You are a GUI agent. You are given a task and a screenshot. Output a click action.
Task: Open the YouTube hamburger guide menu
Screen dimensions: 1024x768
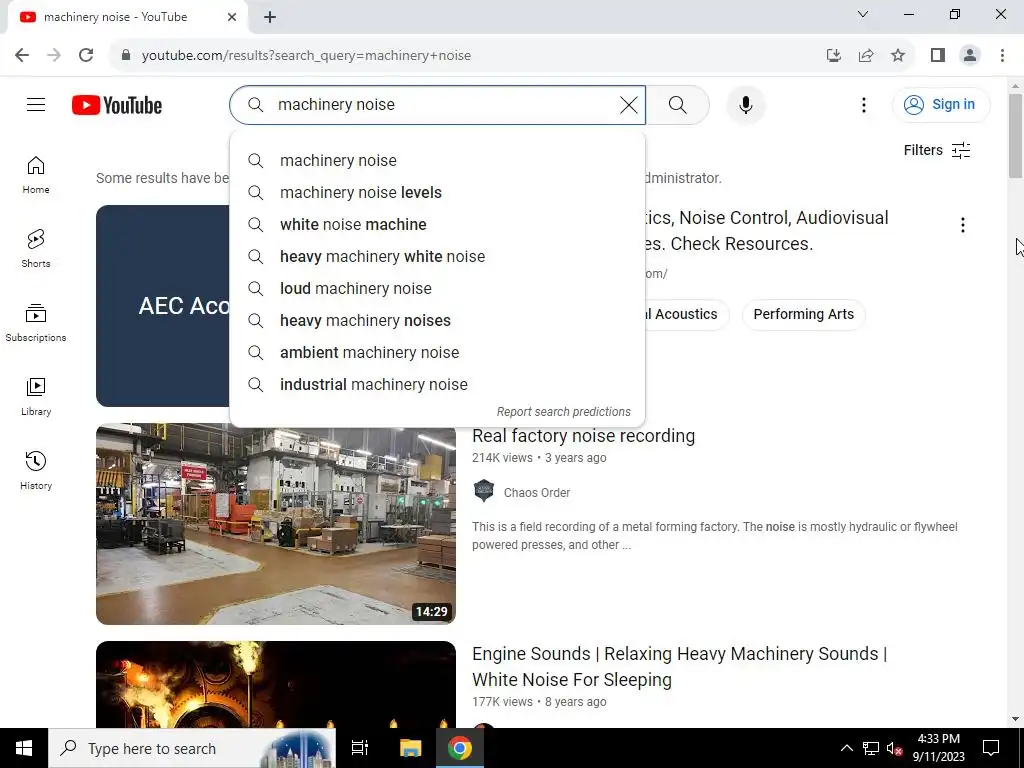(x=36, y=104)
